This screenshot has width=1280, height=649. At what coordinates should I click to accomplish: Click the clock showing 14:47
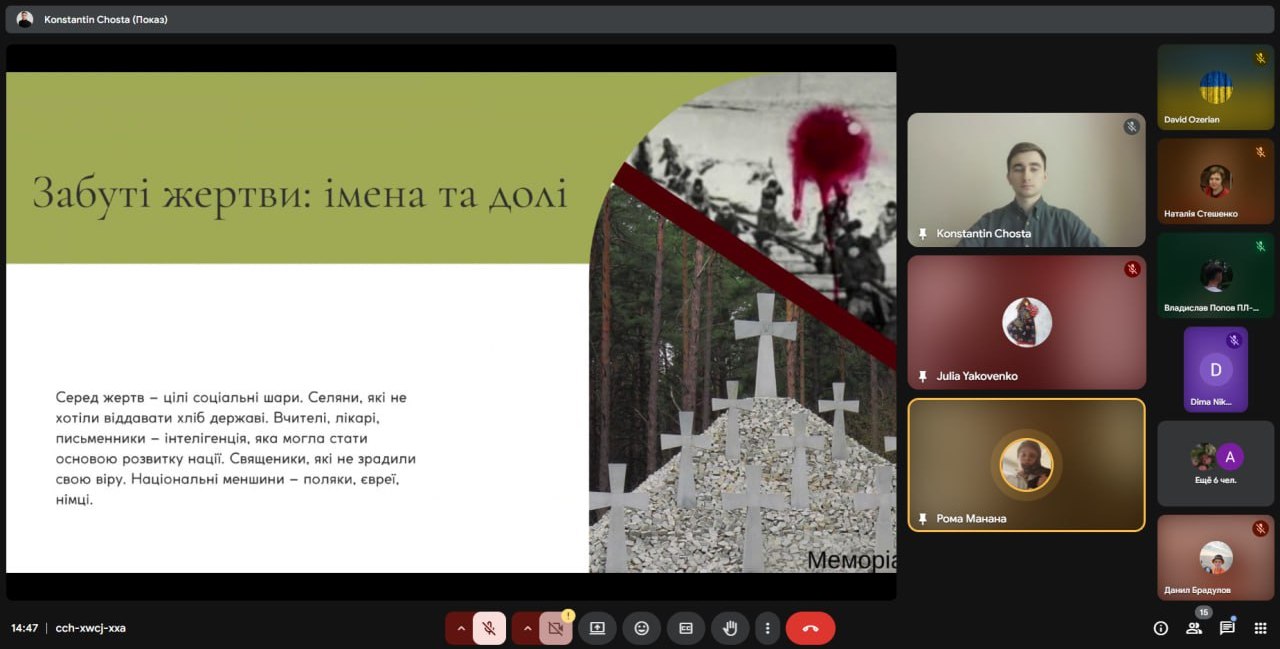pos(24,628)
